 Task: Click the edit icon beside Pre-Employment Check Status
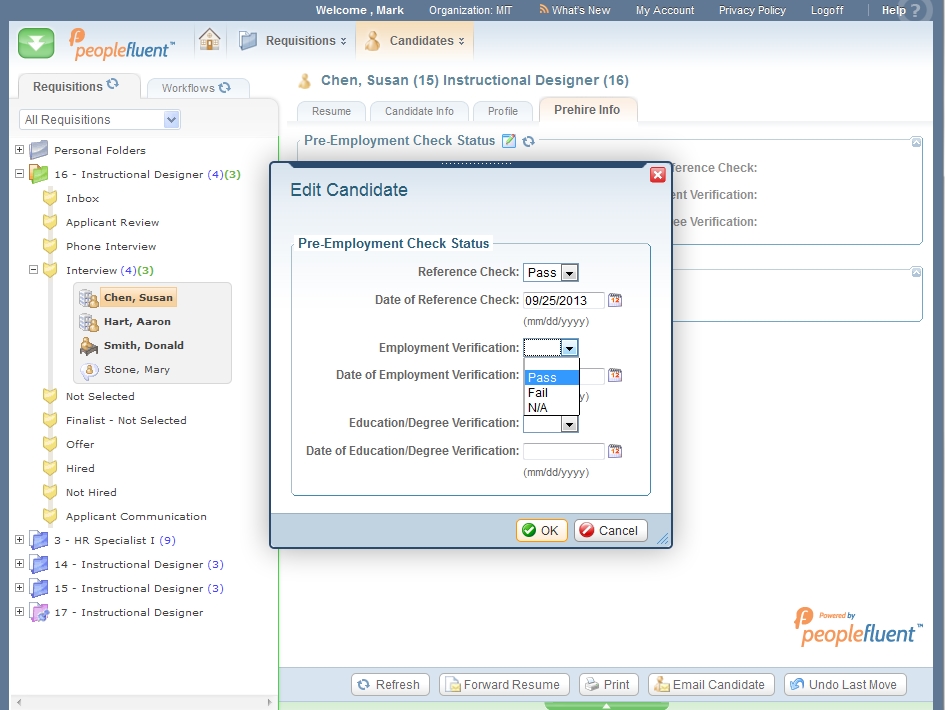point(509,141)
